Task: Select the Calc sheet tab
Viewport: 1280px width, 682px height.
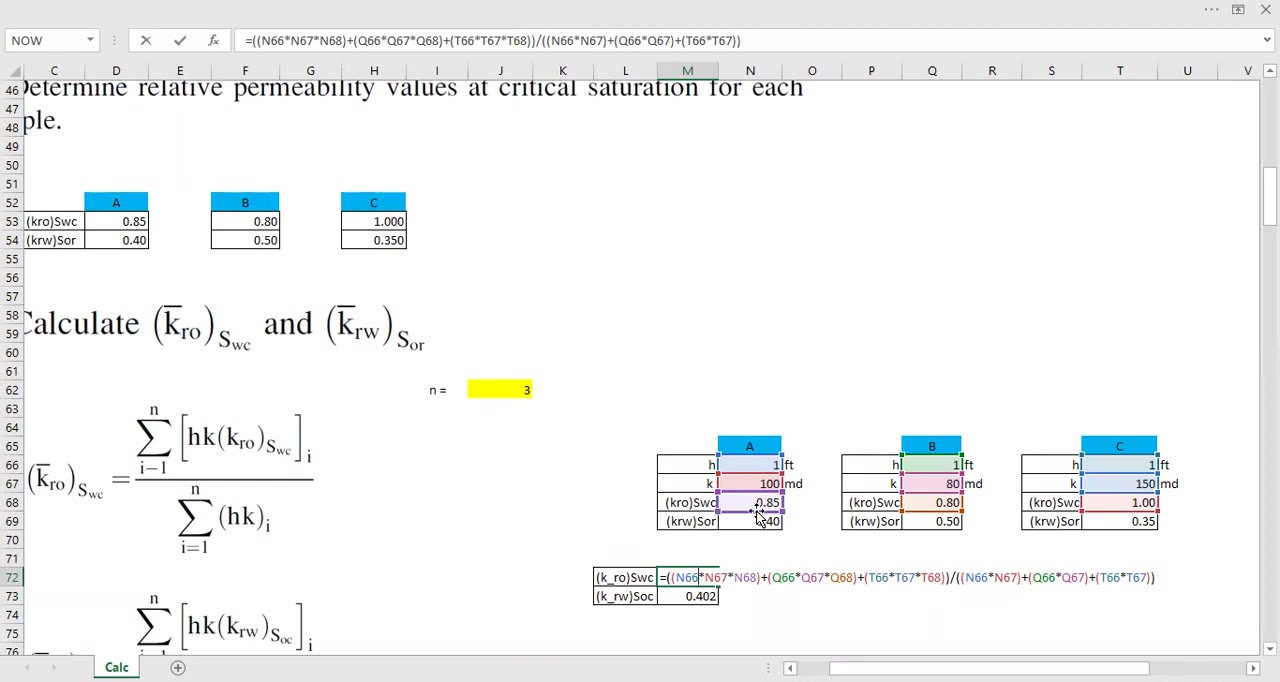Action: pos(116,667)
